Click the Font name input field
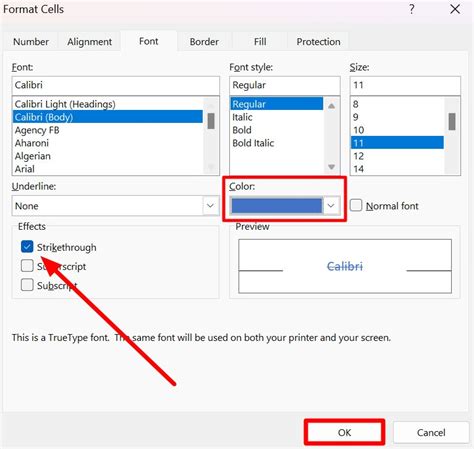474x449 pixels. click(116, 85)
